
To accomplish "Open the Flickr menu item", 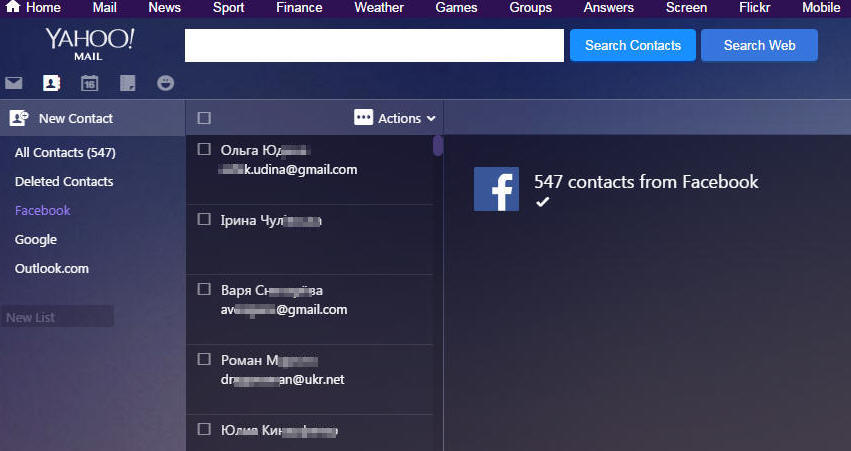I will click(x=754, y=8).
